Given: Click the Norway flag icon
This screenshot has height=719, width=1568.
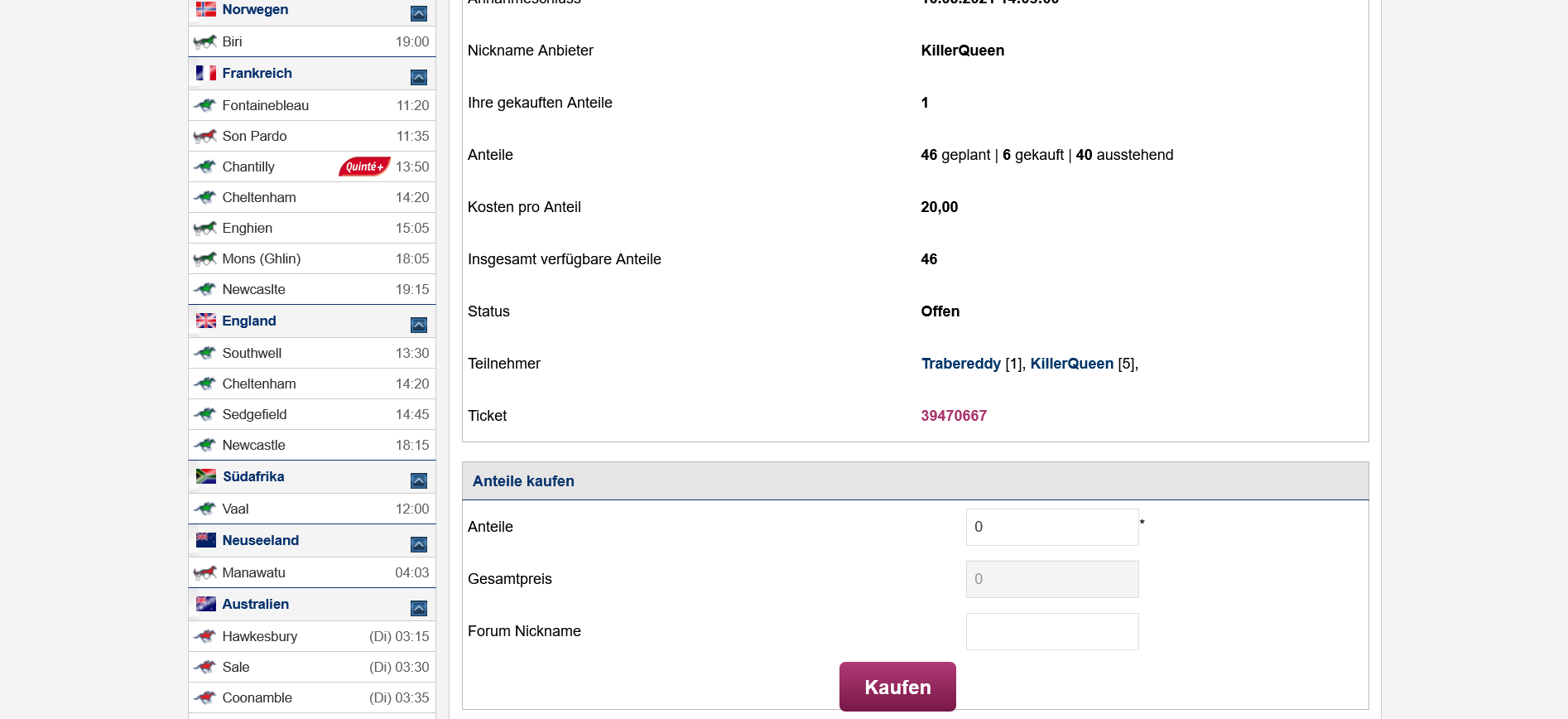Looking at the screenshot, I should [x=205, y=9].
